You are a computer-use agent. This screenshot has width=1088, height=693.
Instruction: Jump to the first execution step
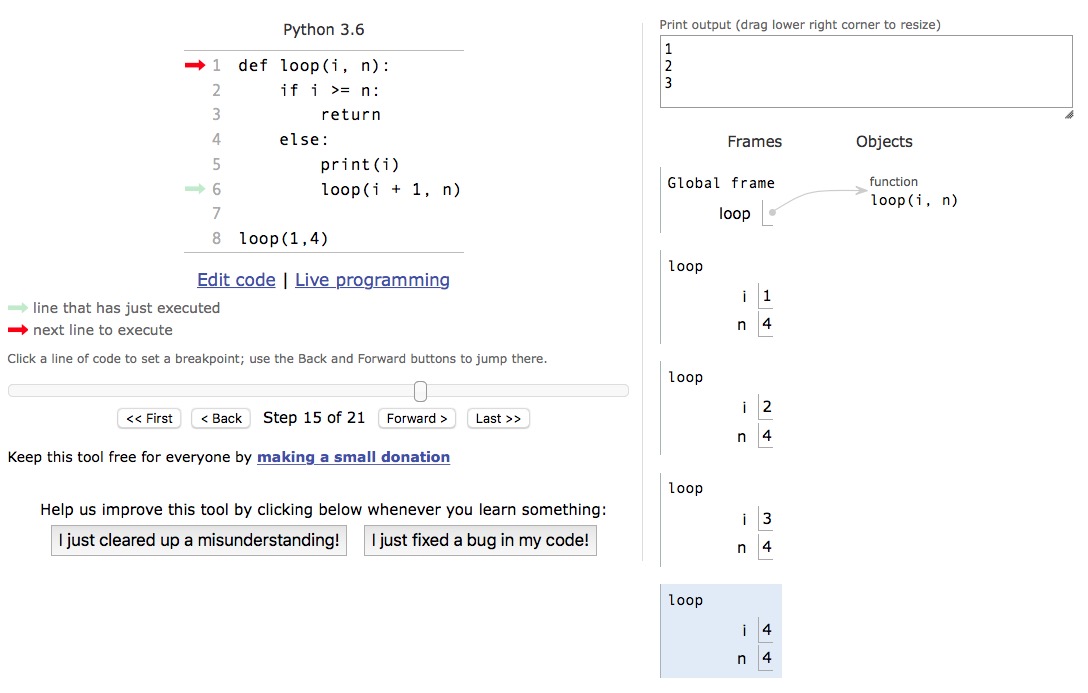[149, 418]
